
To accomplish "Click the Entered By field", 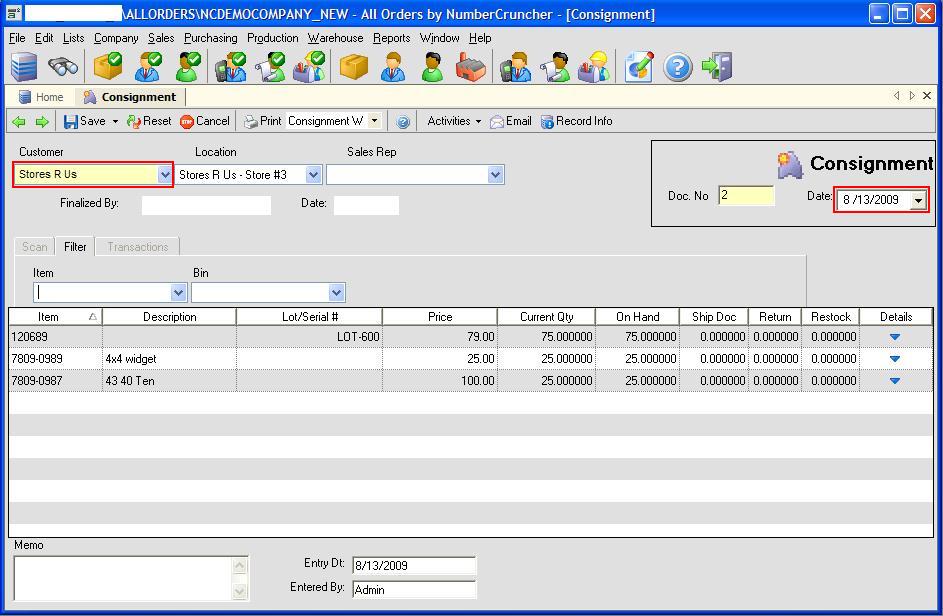I will pos(414,590).
